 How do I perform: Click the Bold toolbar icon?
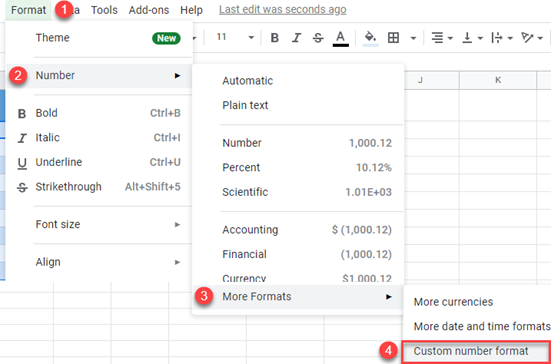click(274, 38)
